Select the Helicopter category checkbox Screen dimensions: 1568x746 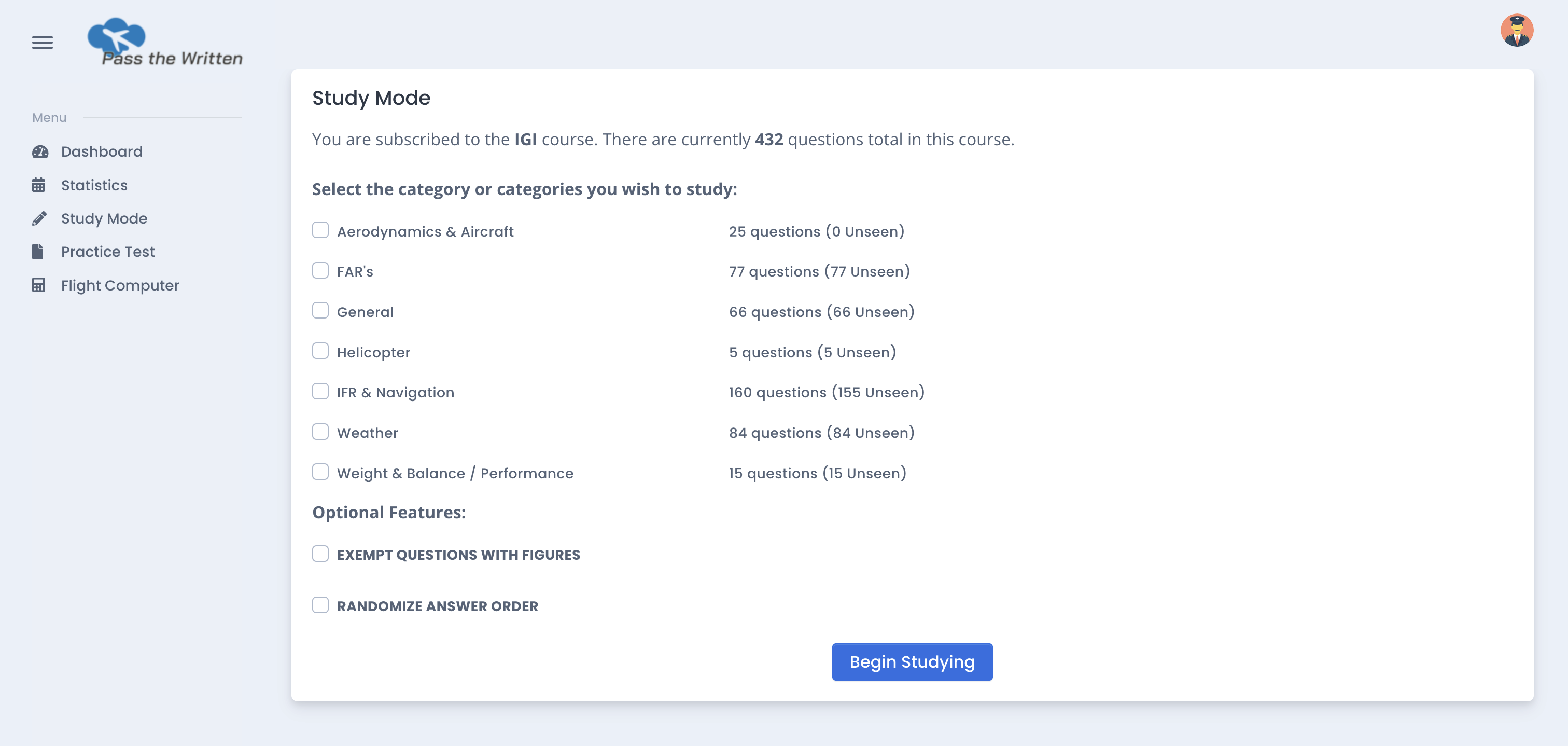(x=320, y=351)
